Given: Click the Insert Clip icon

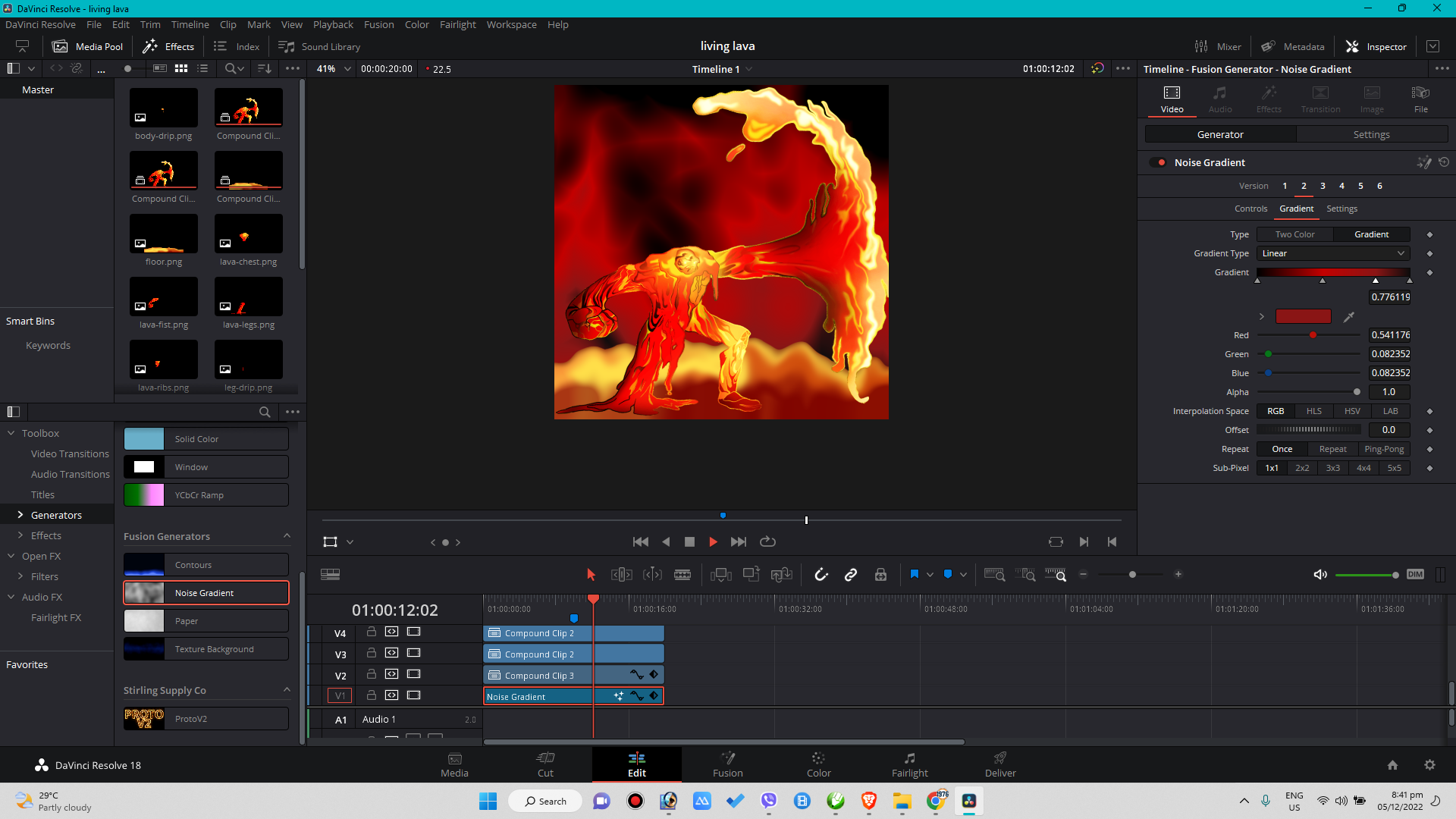Looking at the screenshot, I should (720, 575).
